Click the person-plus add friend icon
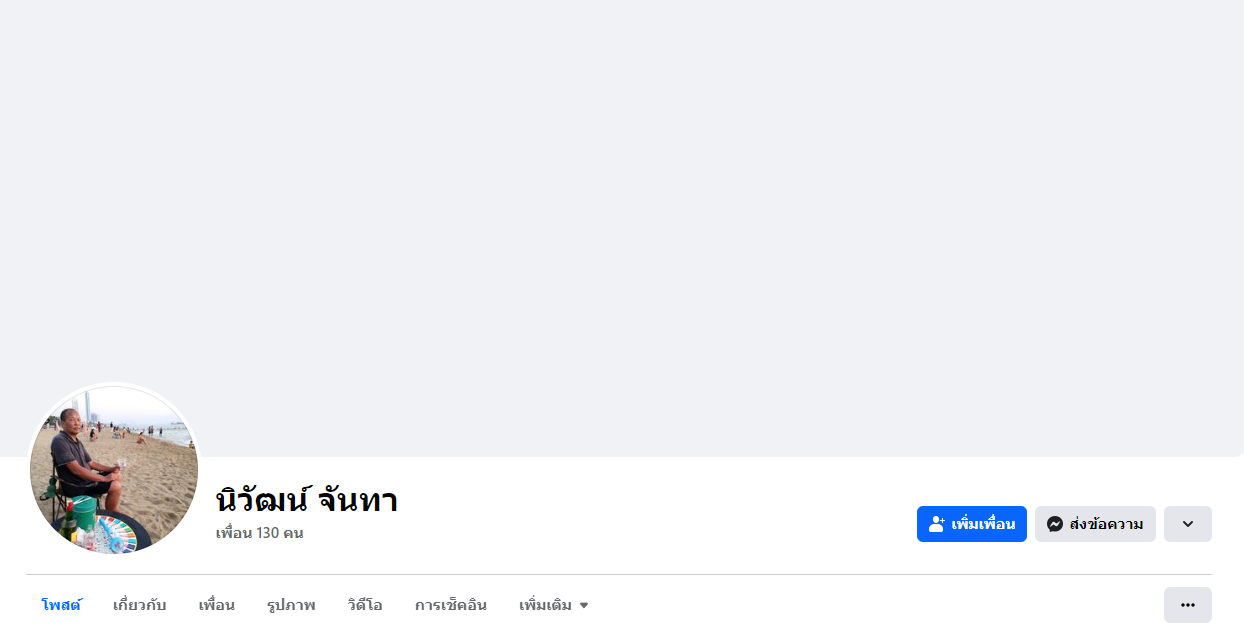 [936, 524]
